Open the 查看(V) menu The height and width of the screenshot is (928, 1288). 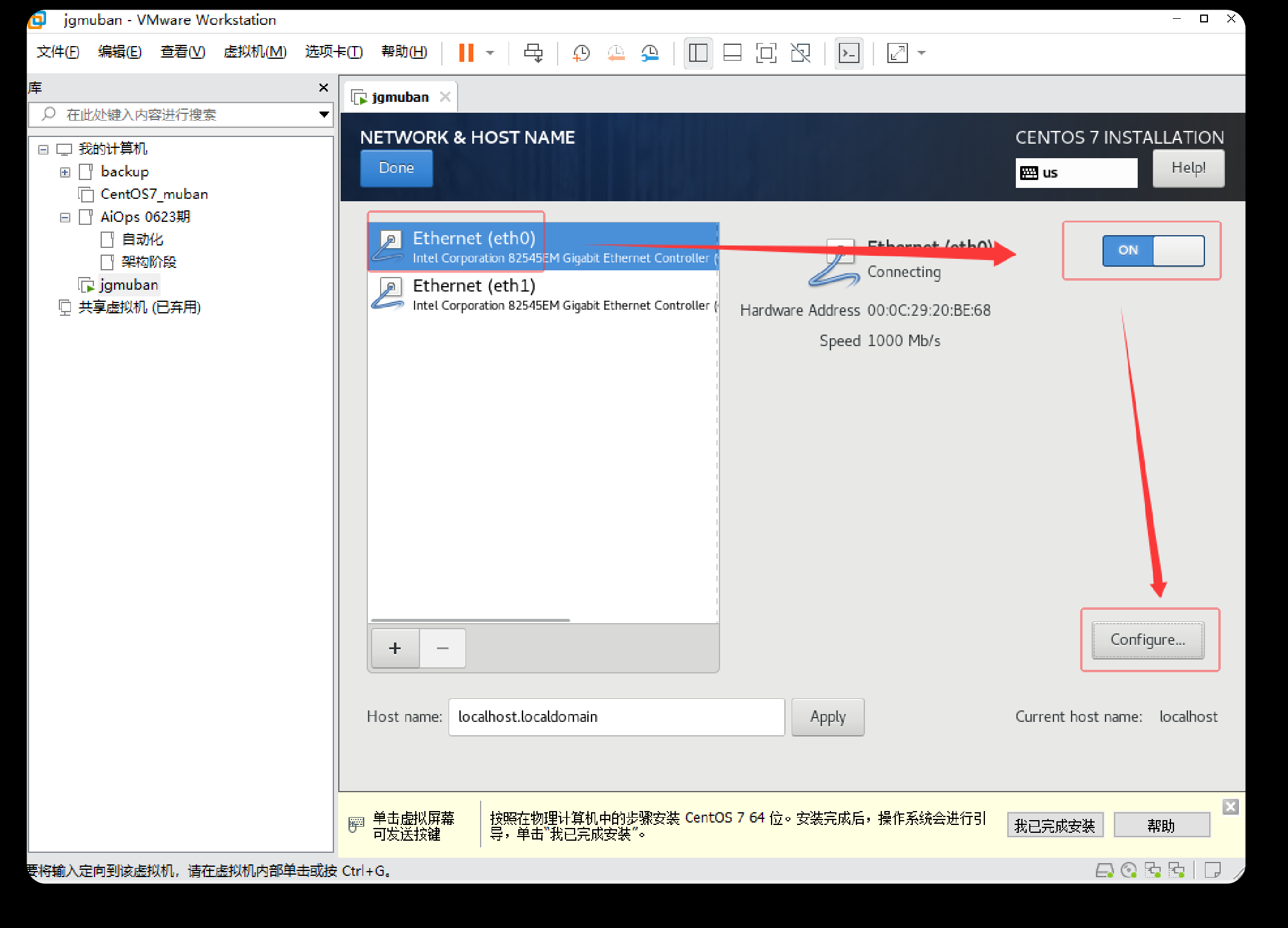tap(182, 52)
